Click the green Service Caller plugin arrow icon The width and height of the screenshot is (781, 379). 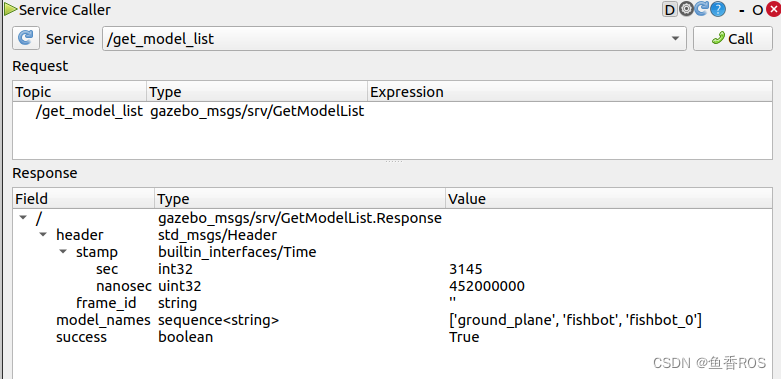pos(10,9)
